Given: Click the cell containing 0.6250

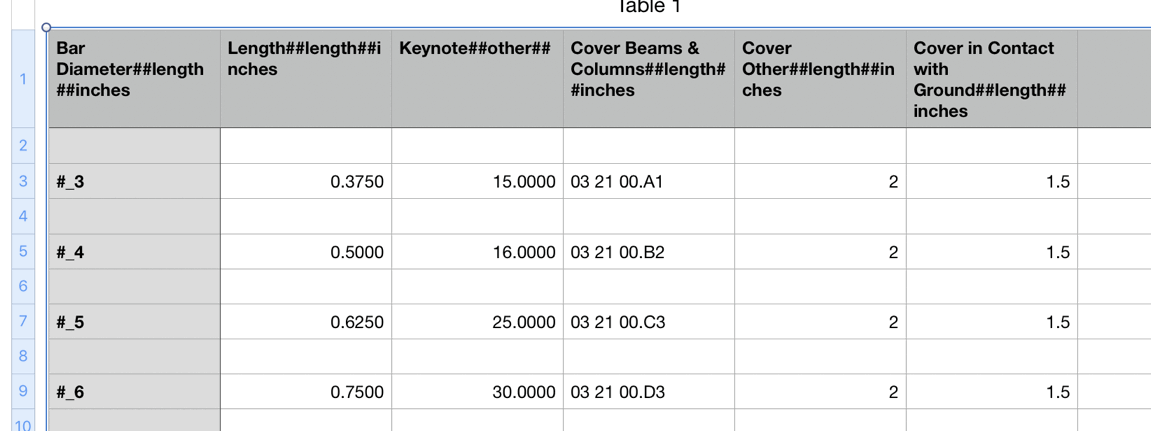Looking at the screenshot, I should pos(306,322).
